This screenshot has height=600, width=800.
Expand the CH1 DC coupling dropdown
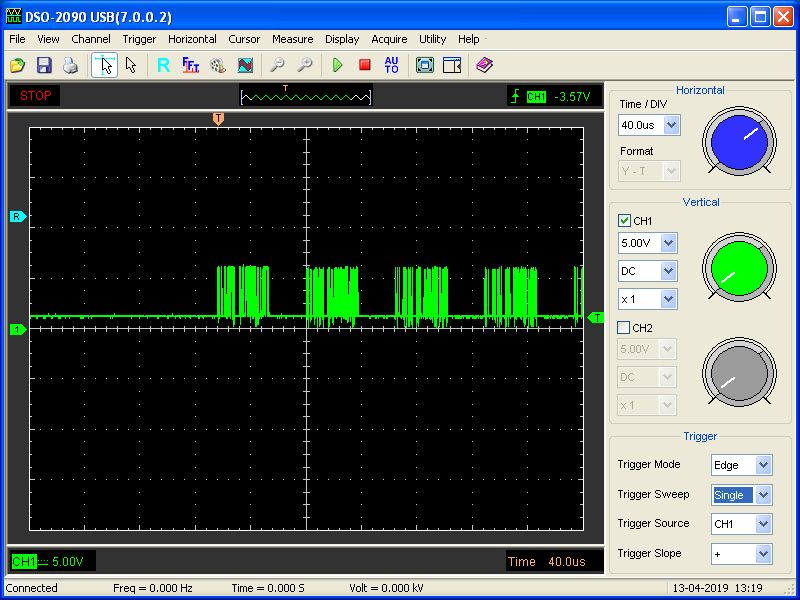coord(669,271)
